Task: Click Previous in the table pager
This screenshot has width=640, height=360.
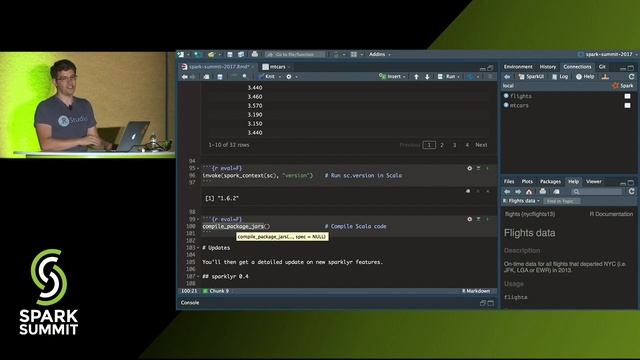Action: [x=410, y=145]
